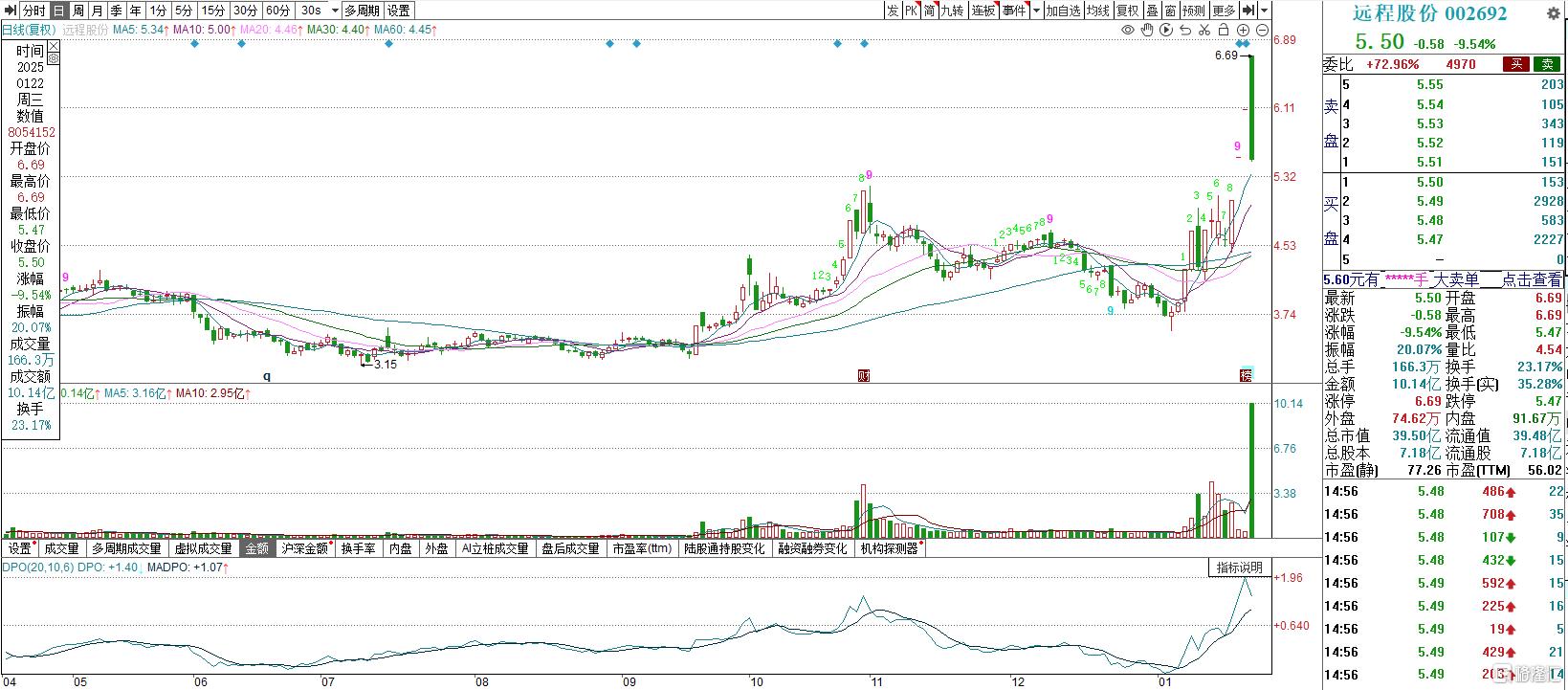The height and width of the screenshot is (690, 1568).
Task: Select the 成交量 volume tab
Action: coord(62,548)
